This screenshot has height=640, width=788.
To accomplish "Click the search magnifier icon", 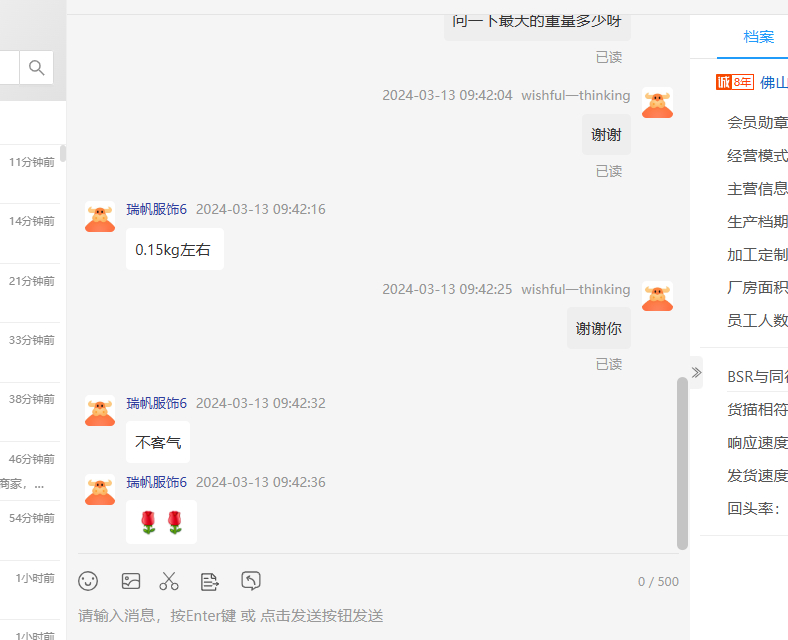I will point(36,67).
